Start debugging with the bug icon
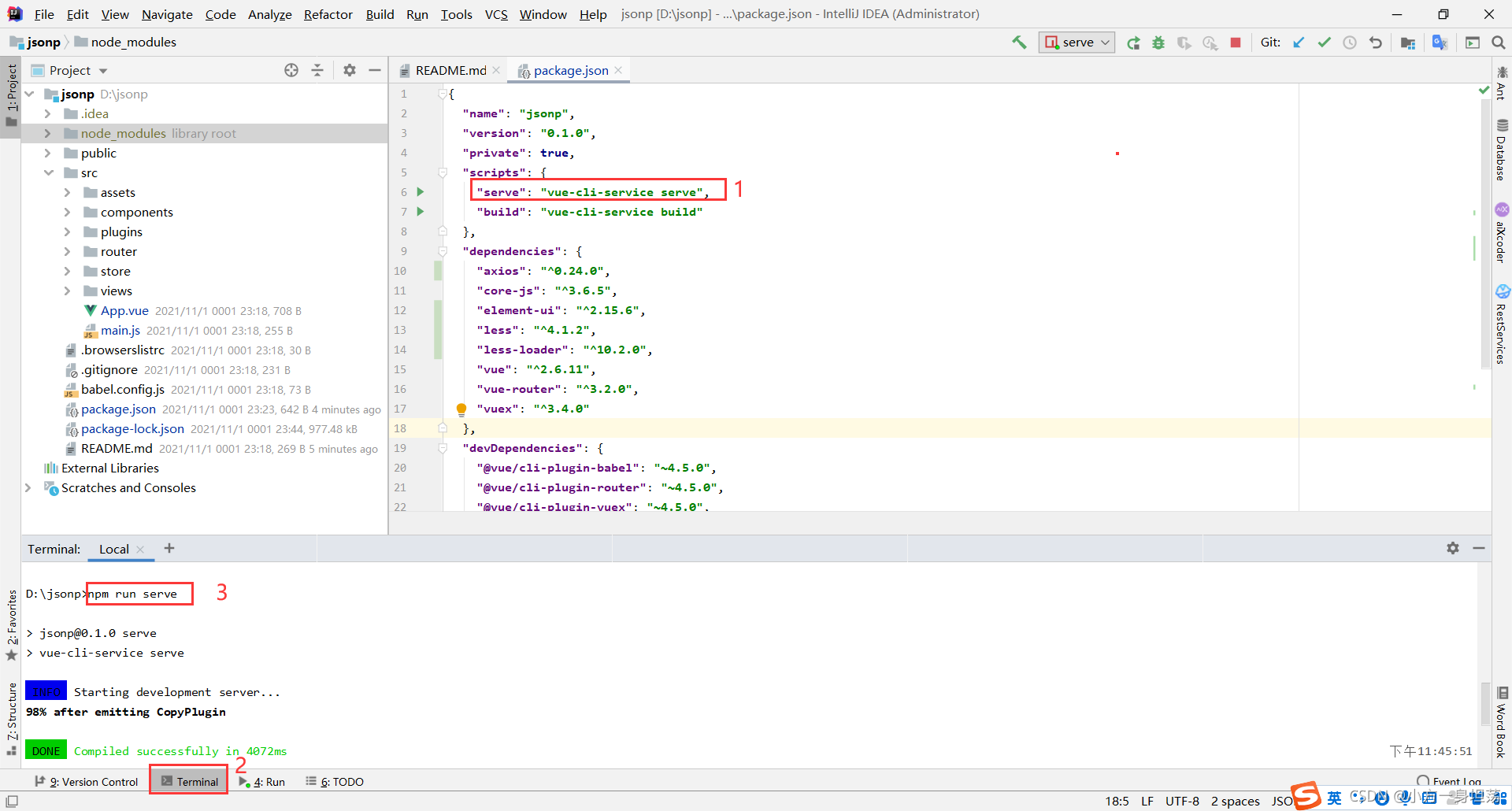The image size is (1512, 811). 1158,43
